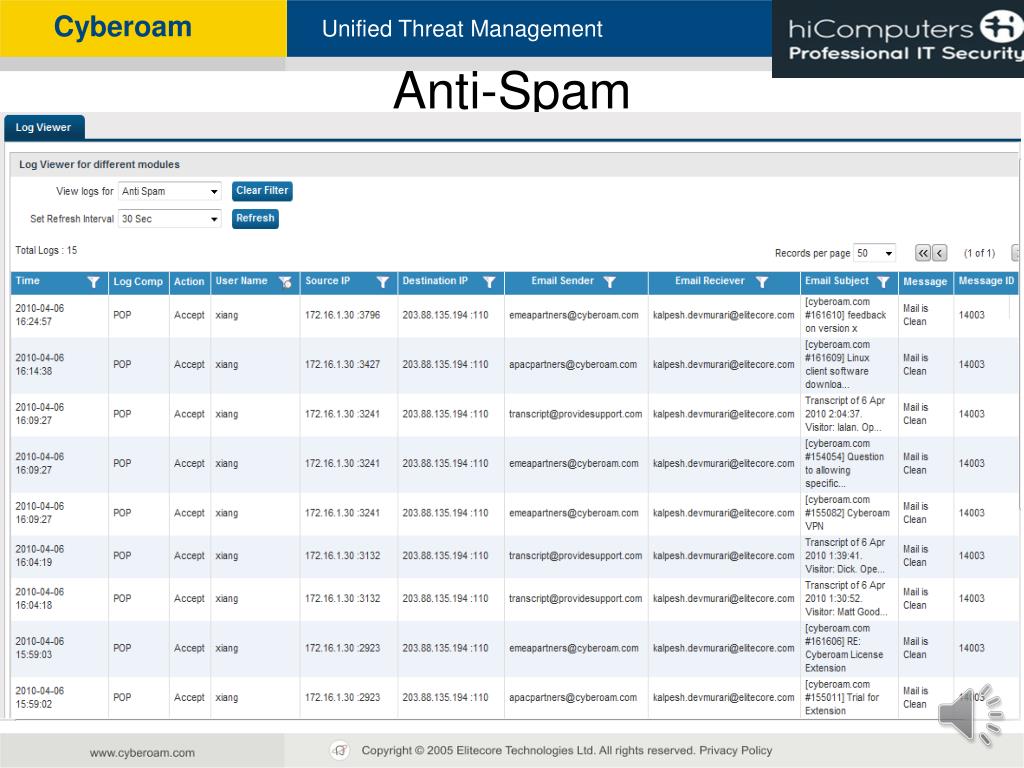Image resolution: width=1024 pixels, height=768 pixels.
Task: Go to previous page of logs
Action: coord(940,253)
